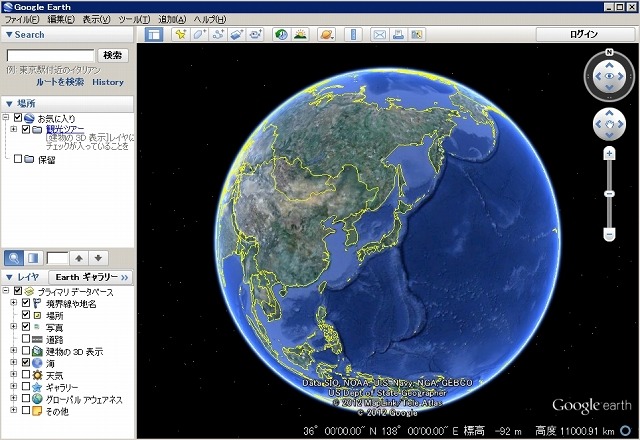Viewport: 640px width, 440px height.
Task: Move up with the hand joystick arrow
Action: tap(609, 113)
